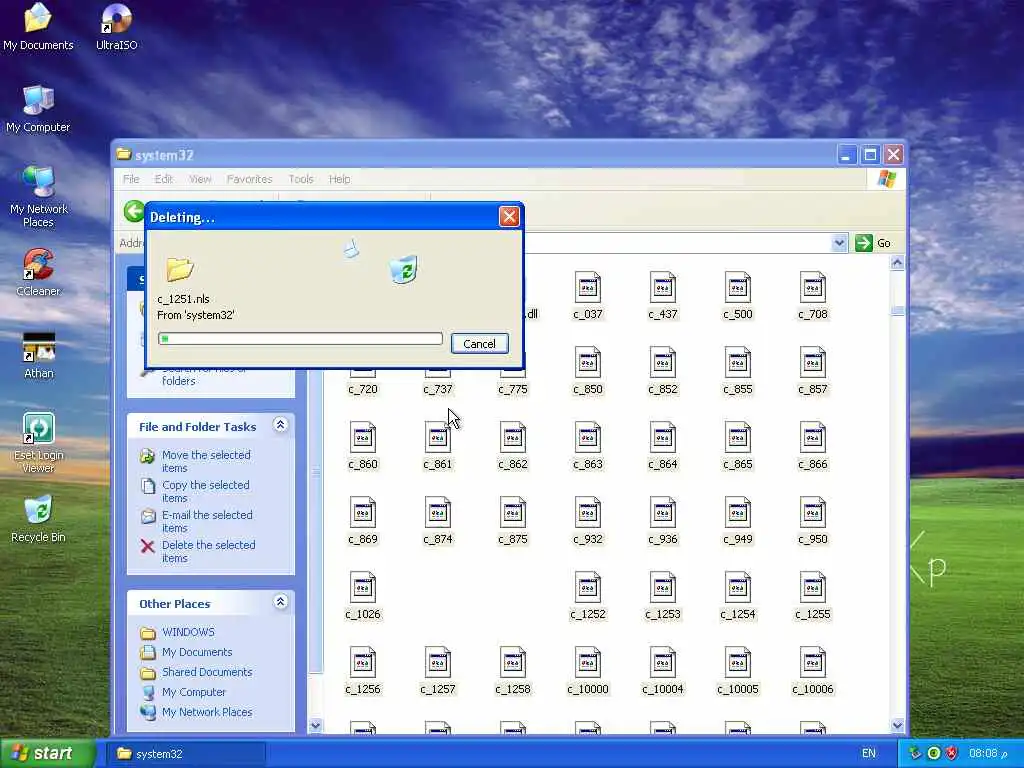Open the Recycle Bin desktop icon
This screenshot has width=1024, height=768.
pos(38,519)
